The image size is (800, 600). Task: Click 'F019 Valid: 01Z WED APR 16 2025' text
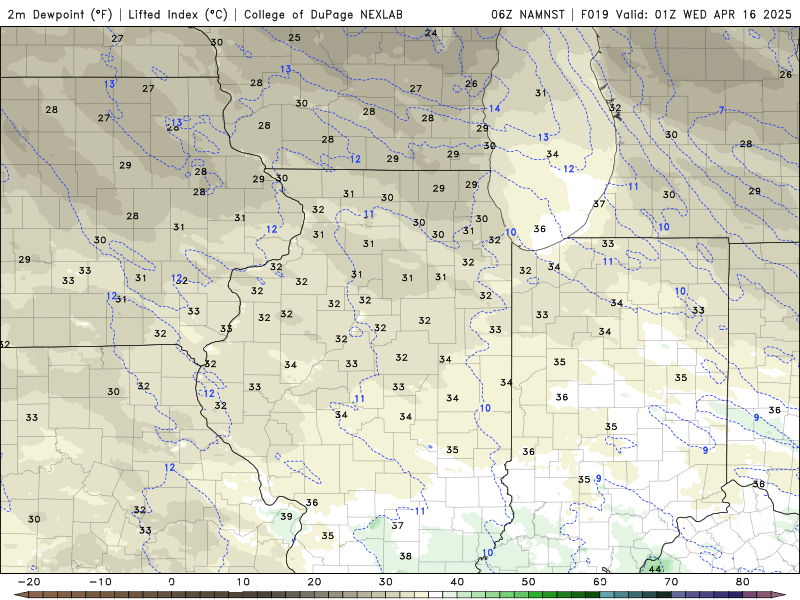[x=686, y=14]
